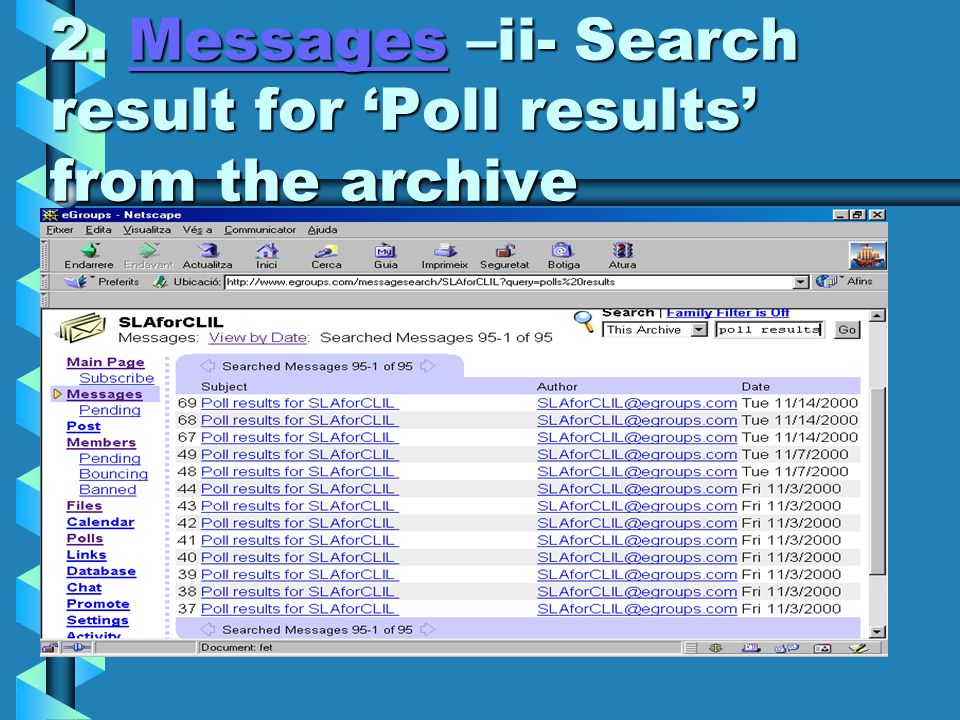The width and height of the screenshot is (960, 720).
Task: Click into the poll results search field
Action: coord(769,330)
